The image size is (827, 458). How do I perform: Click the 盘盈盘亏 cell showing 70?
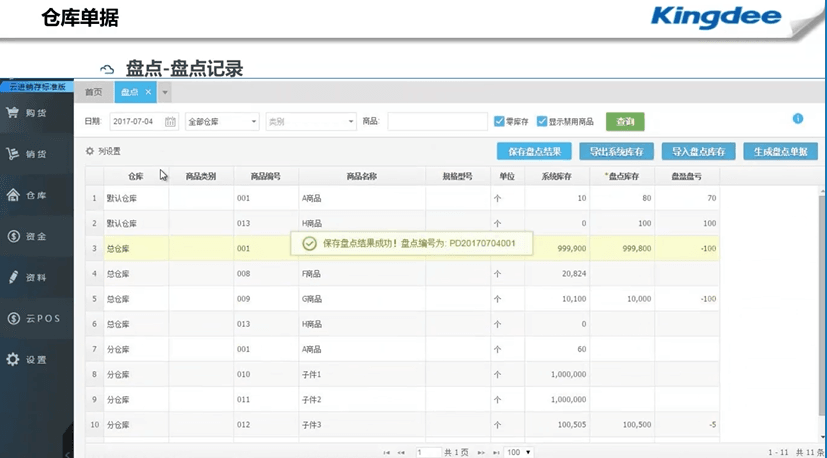click(x=687, y=198)
